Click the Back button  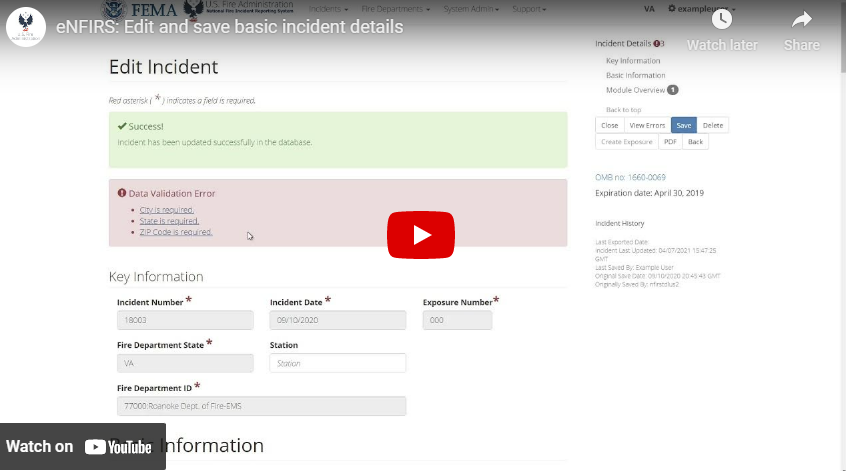click(695, 142)
